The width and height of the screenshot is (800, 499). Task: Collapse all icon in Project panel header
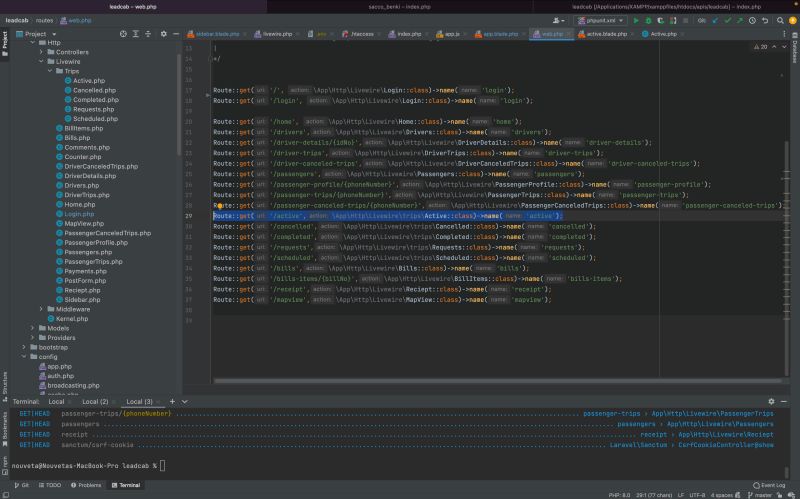pos(148,34)
